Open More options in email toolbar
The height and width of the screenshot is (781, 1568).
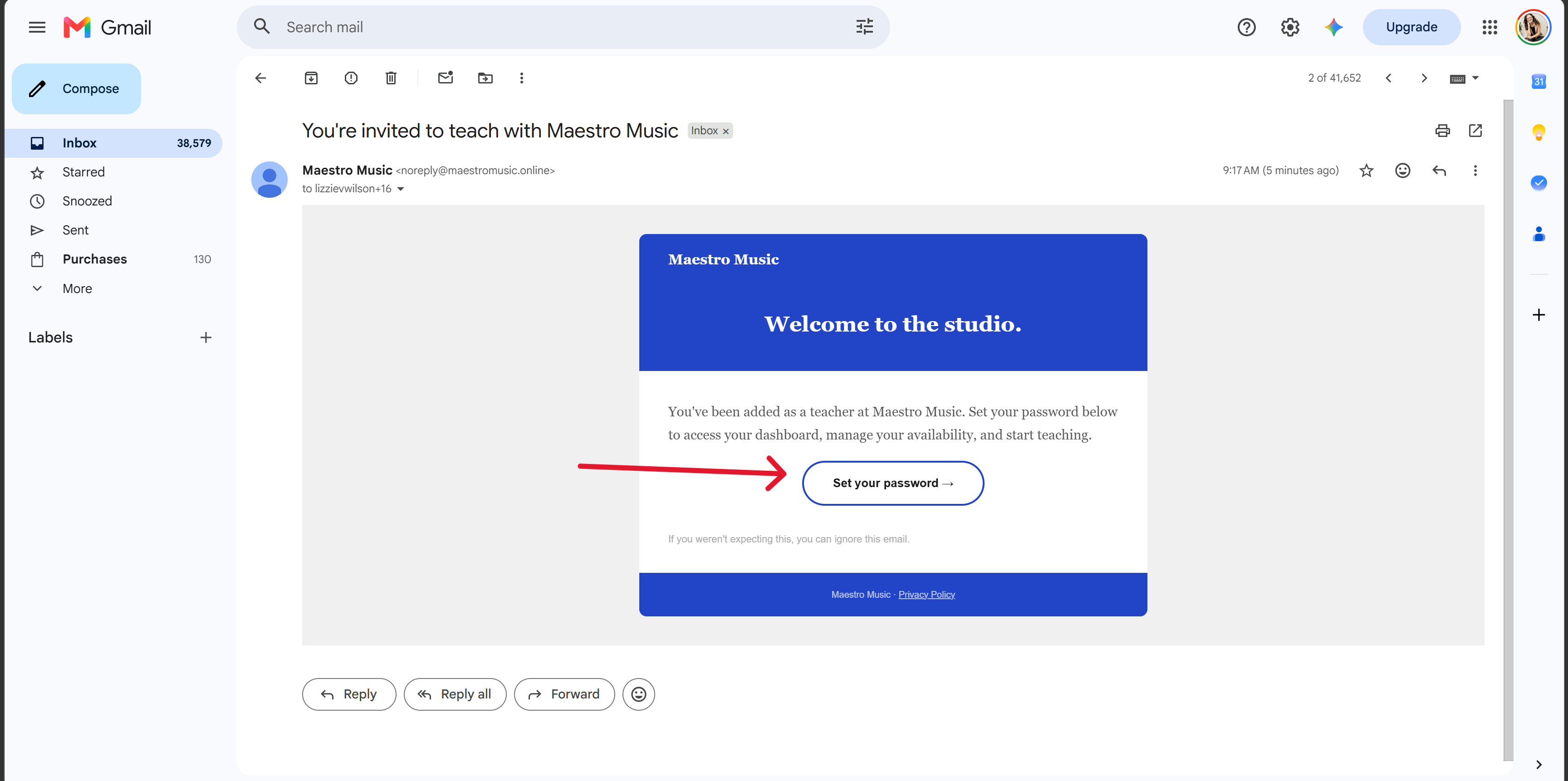[x=522, y=78]
